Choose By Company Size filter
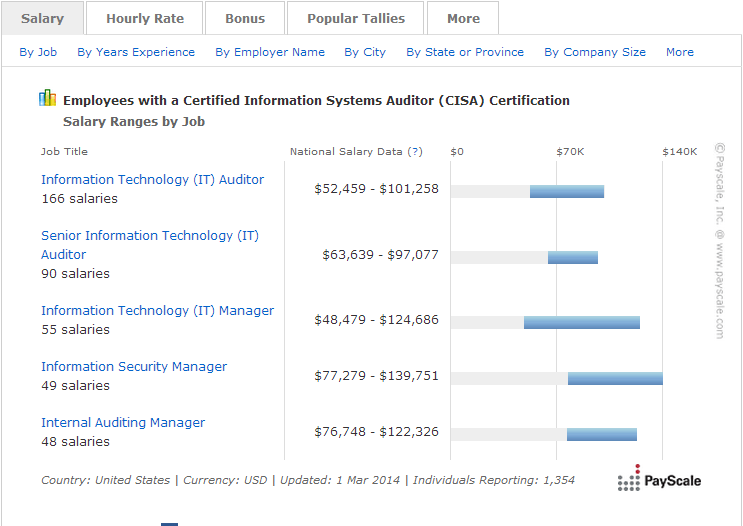Viewport: 743px width, 526px height. 595,52
